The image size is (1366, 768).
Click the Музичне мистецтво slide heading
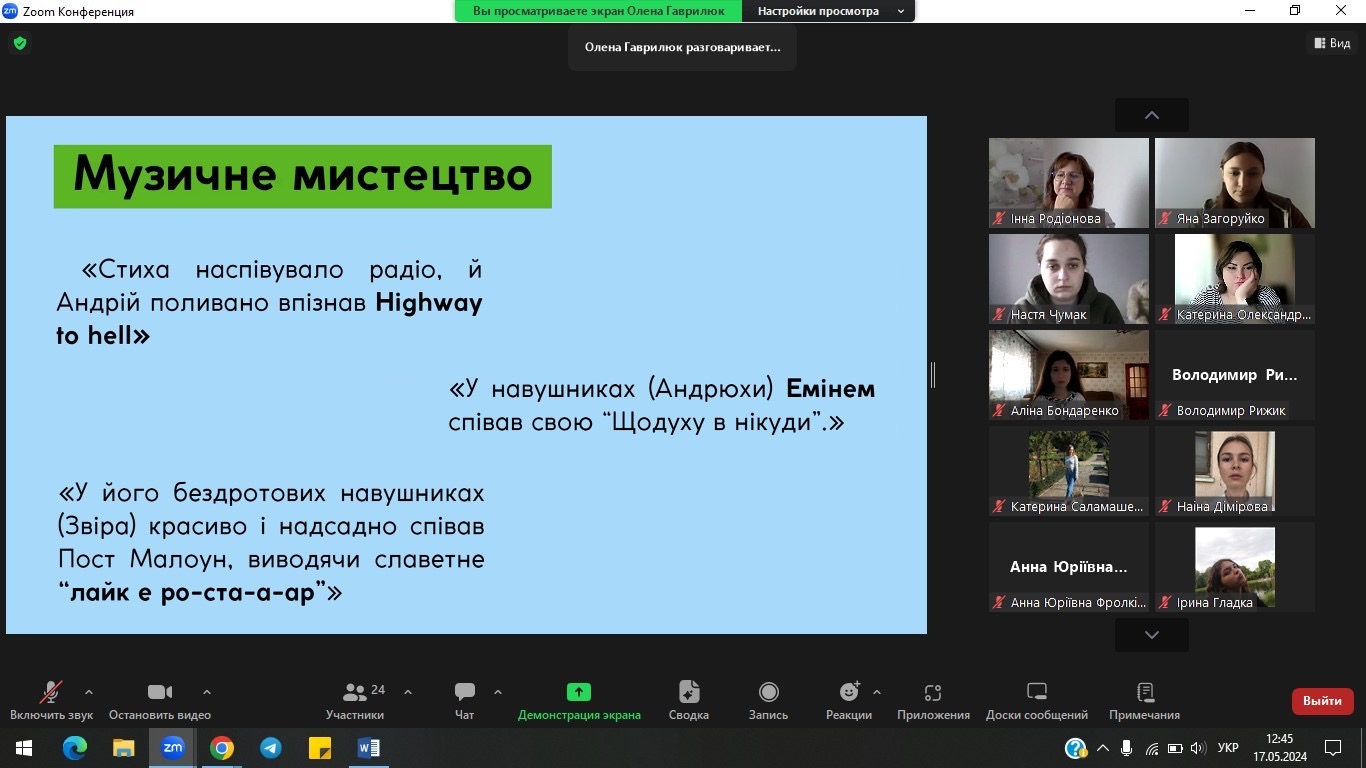[x=303, y=176]
